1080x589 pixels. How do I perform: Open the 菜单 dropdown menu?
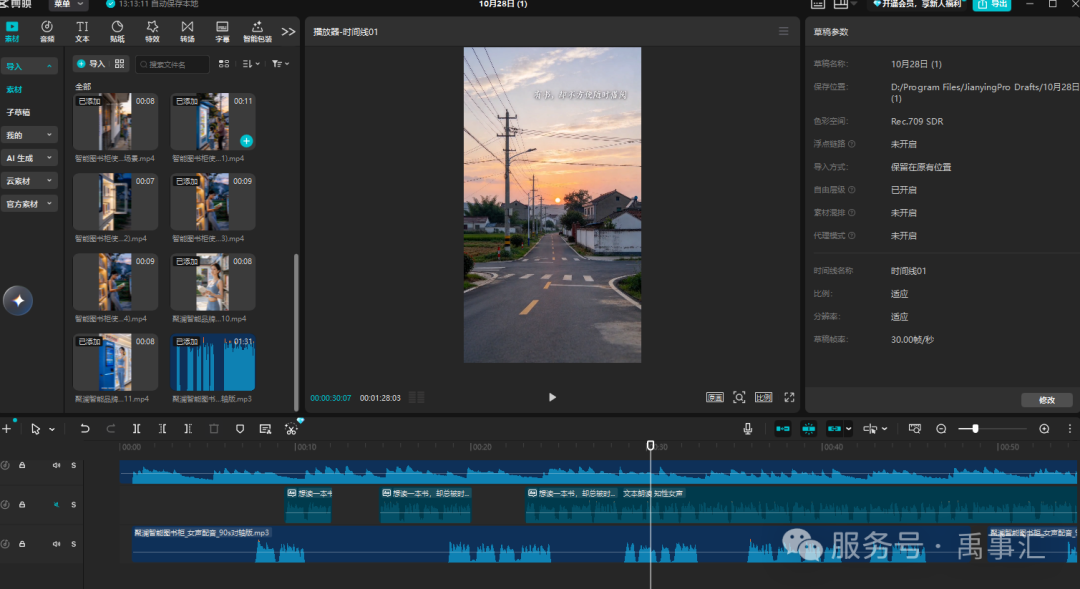(68, 4)
